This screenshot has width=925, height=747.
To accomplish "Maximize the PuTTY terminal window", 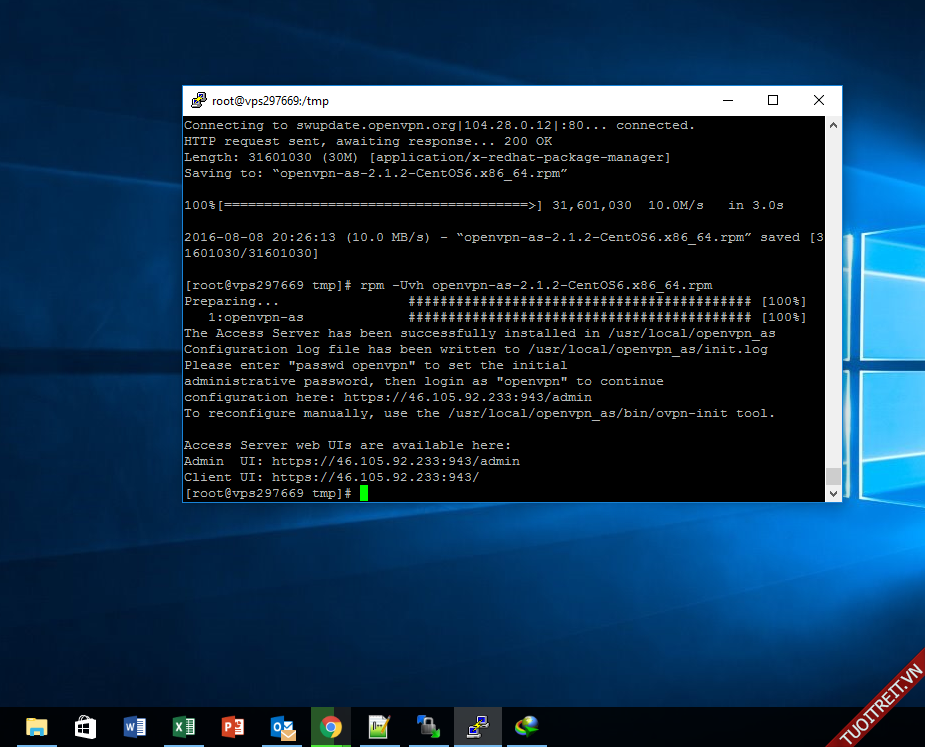I will [x=772, y=100].
